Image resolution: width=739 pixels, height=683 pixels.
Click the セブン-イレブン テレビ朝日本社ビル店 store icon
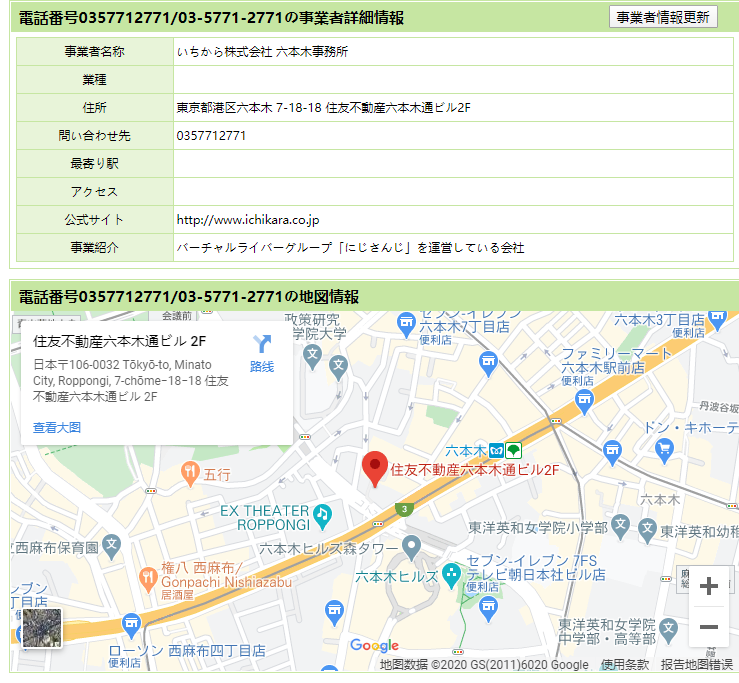(x=488, y=609)
